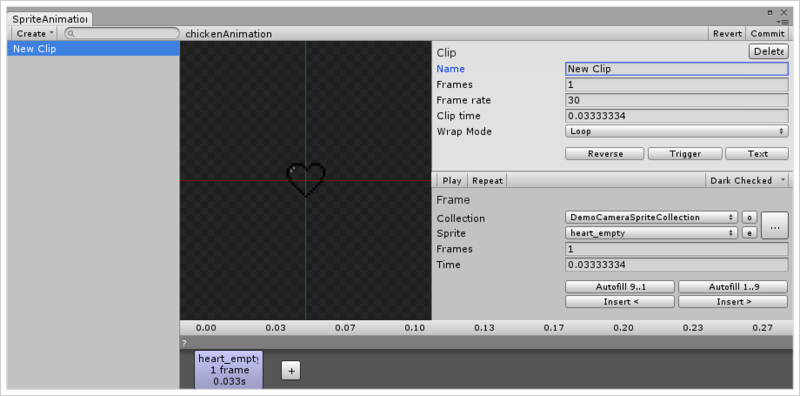The width and height of the screenshot is (800, 396).
Task: Open the sprite picker '...' button
Action: tap(774, 225)
